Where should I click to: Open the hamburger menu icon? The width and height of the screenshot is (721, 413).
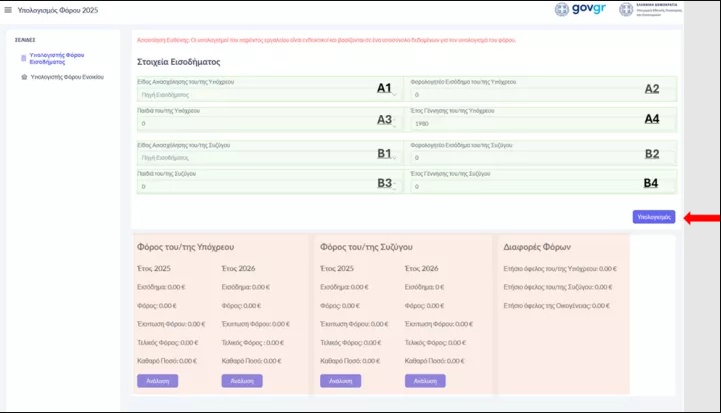(10, 9)
